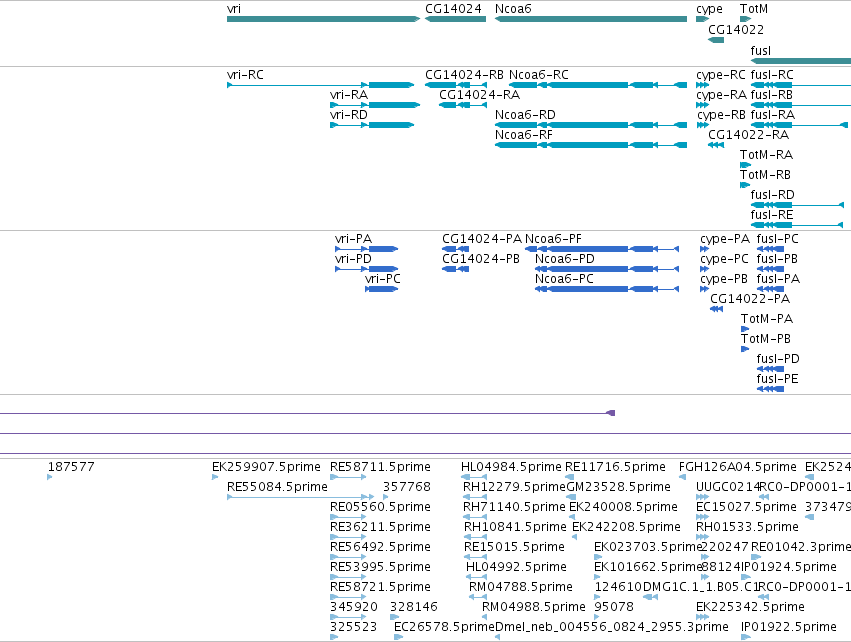Select the RE58711.5prime EST feature
This screenshot has width=851, height=642.
[x=348, y=476]
